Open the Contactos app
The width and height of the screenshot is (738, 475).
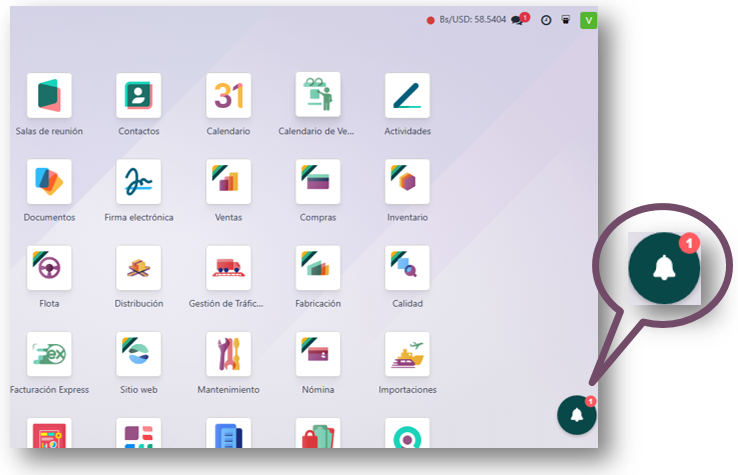[138, 96]
